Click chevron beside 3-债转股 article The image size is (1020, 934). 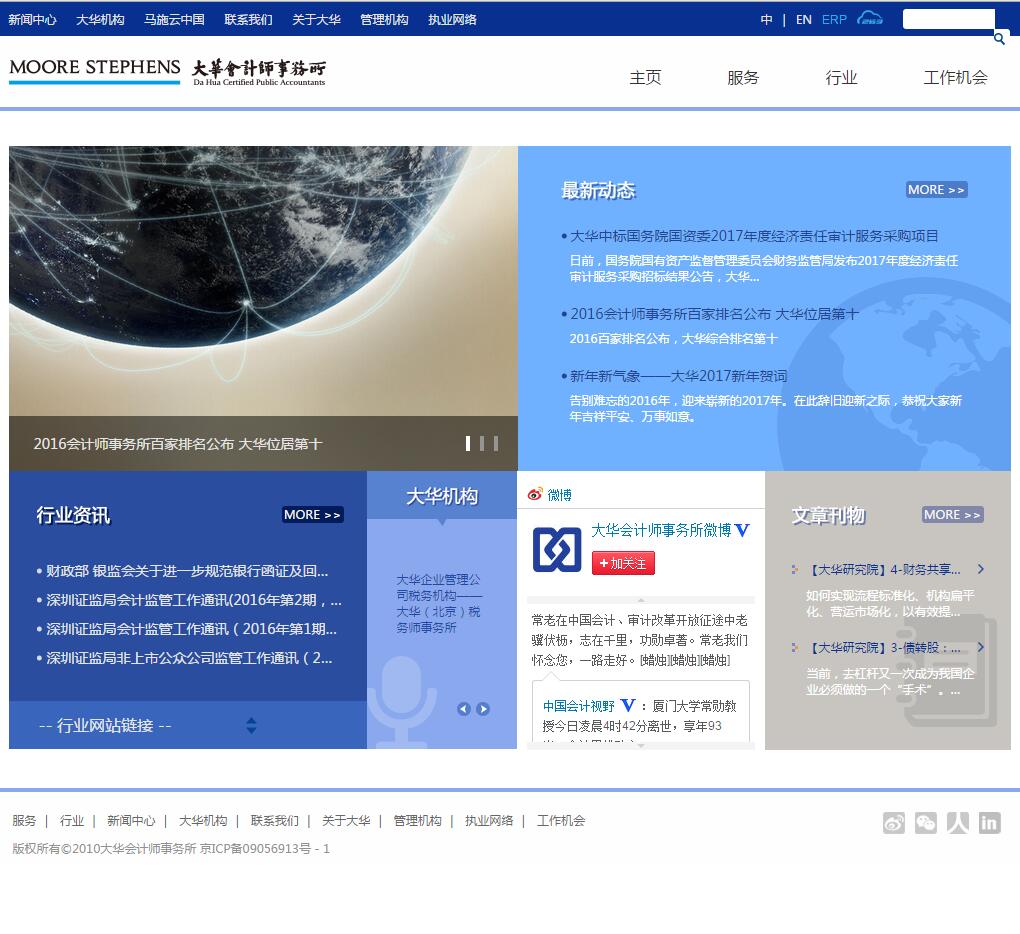point(981,647)
